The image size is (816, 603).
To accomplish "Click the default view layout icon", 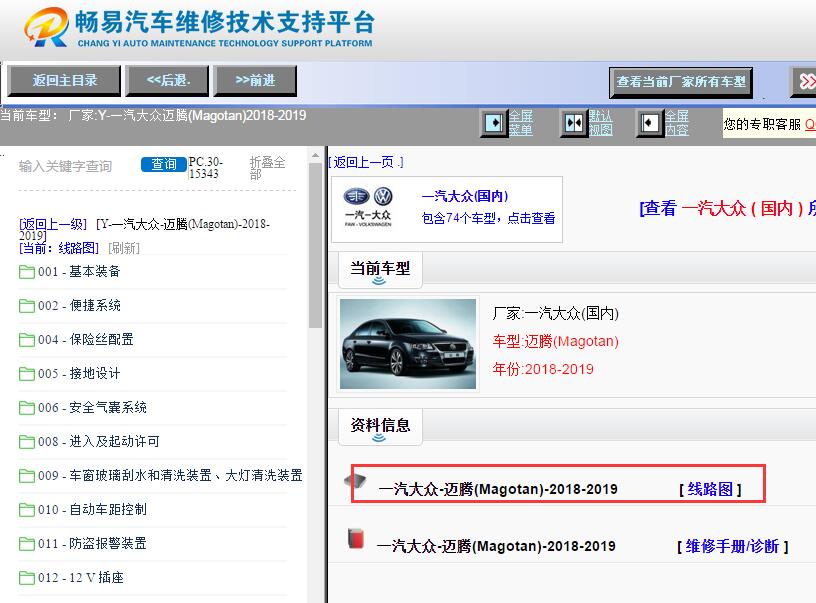I will [573, 123].
